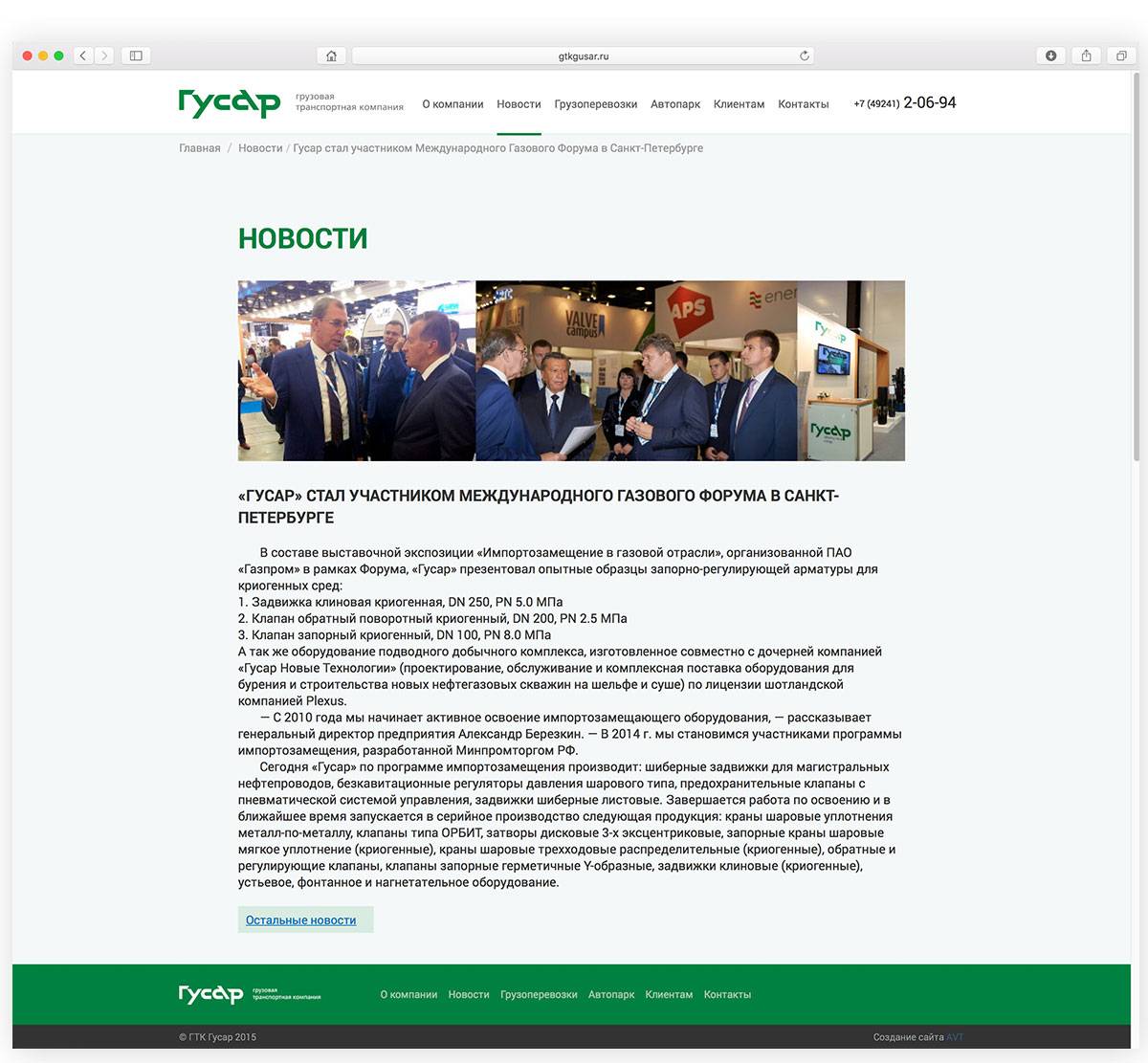The width and height of the screenshot is (1148, 1063).
Task: Open the Safari home page icon
Action: [331, 55]
